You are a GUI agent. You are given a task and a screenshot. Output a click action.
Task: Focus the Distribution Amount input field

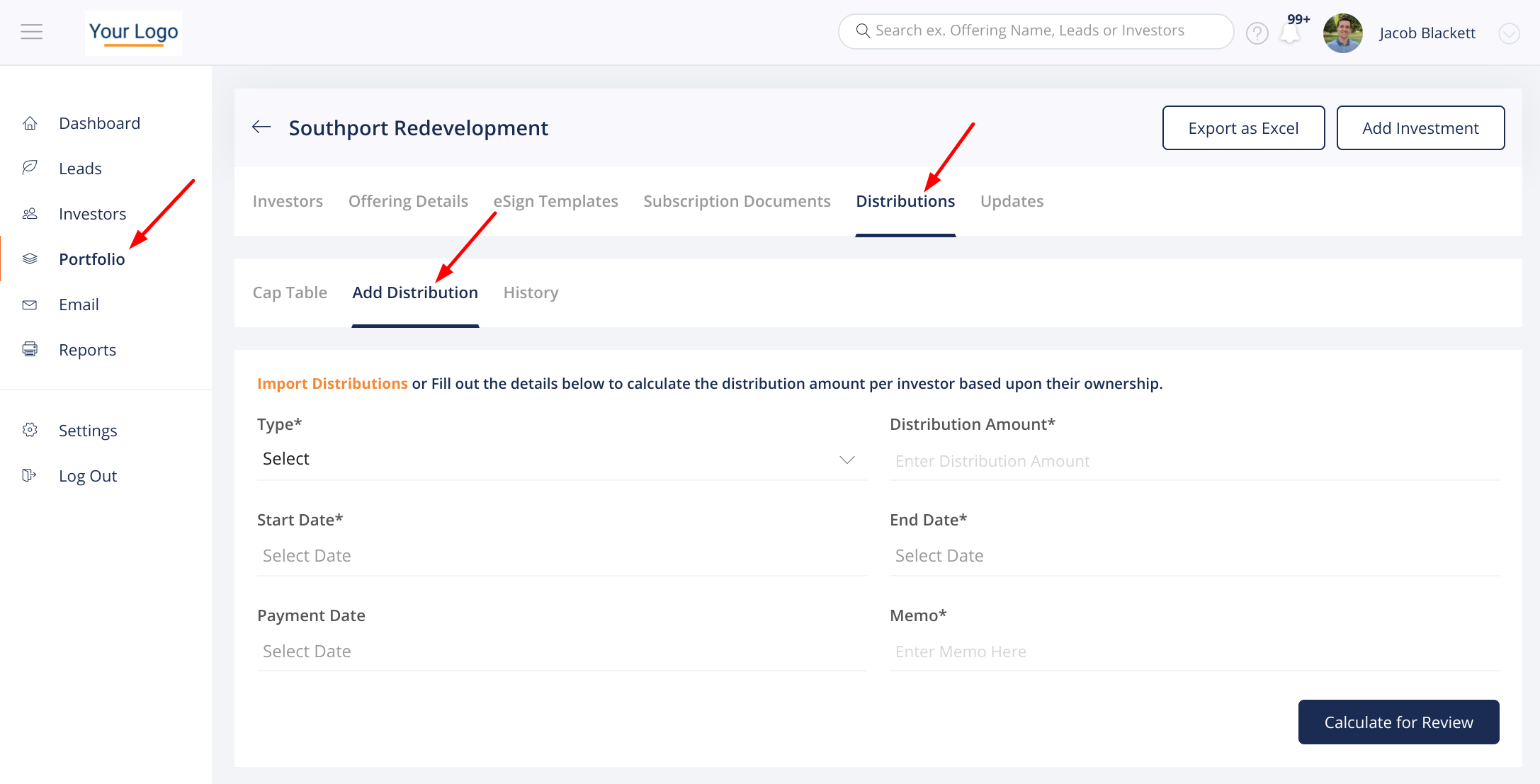[1194, 461]
